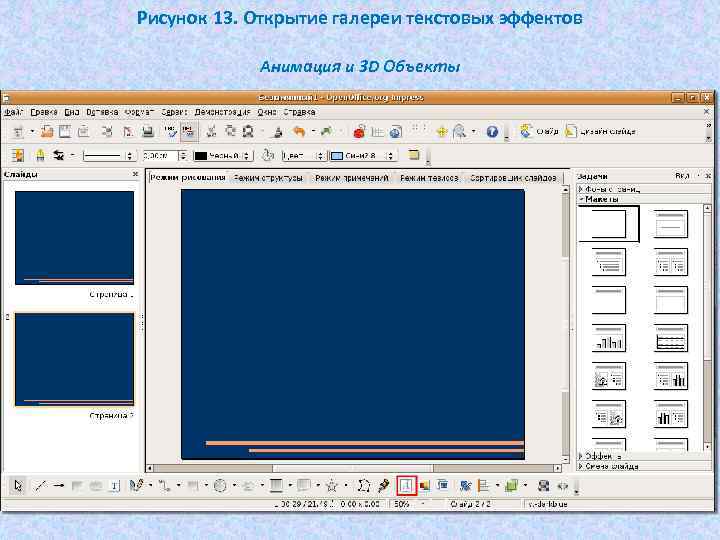The image size is (720, 540).
Task: Export directly as PDF
Action: point(128,132)
